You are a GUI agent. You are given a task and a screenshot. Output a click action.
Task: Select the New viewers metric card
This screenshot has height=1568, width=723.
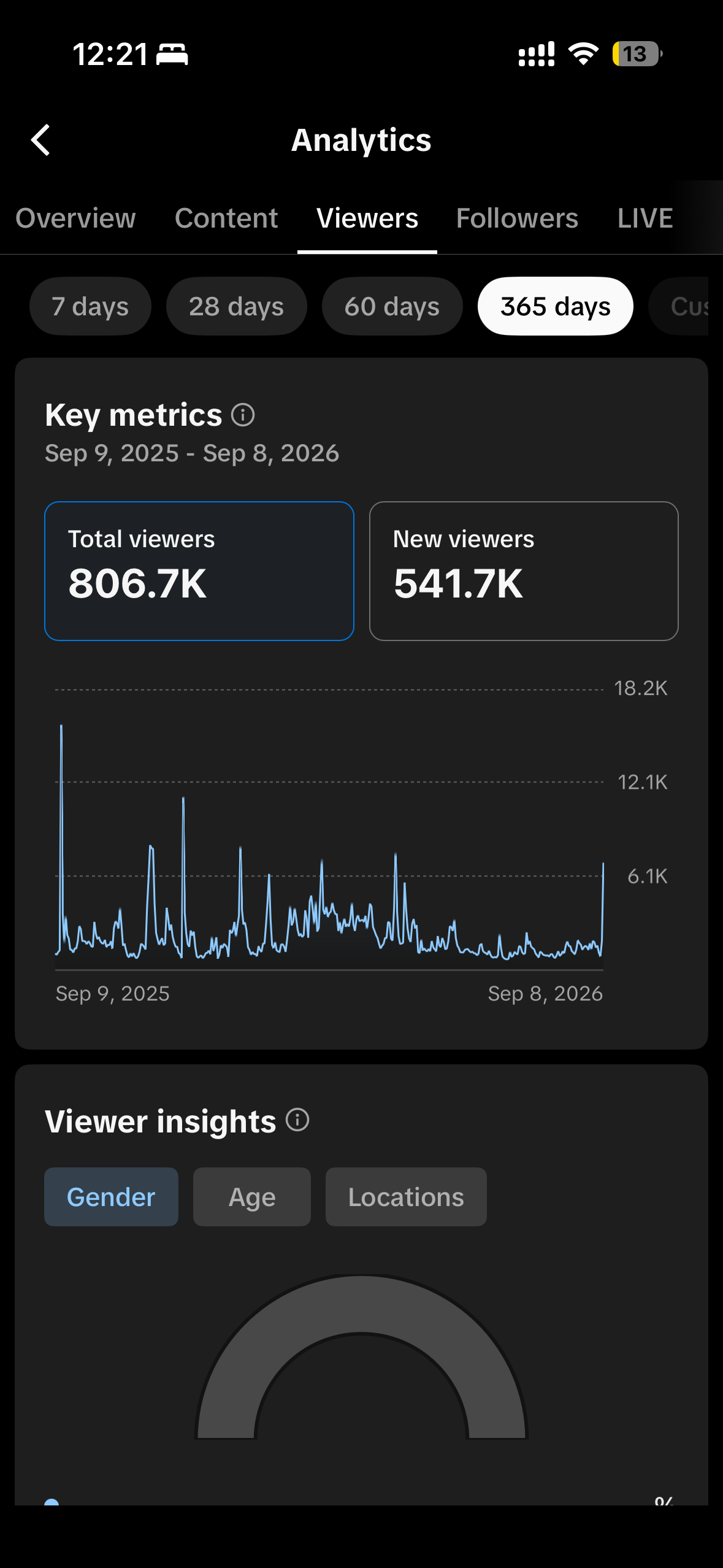pos(524,571)
